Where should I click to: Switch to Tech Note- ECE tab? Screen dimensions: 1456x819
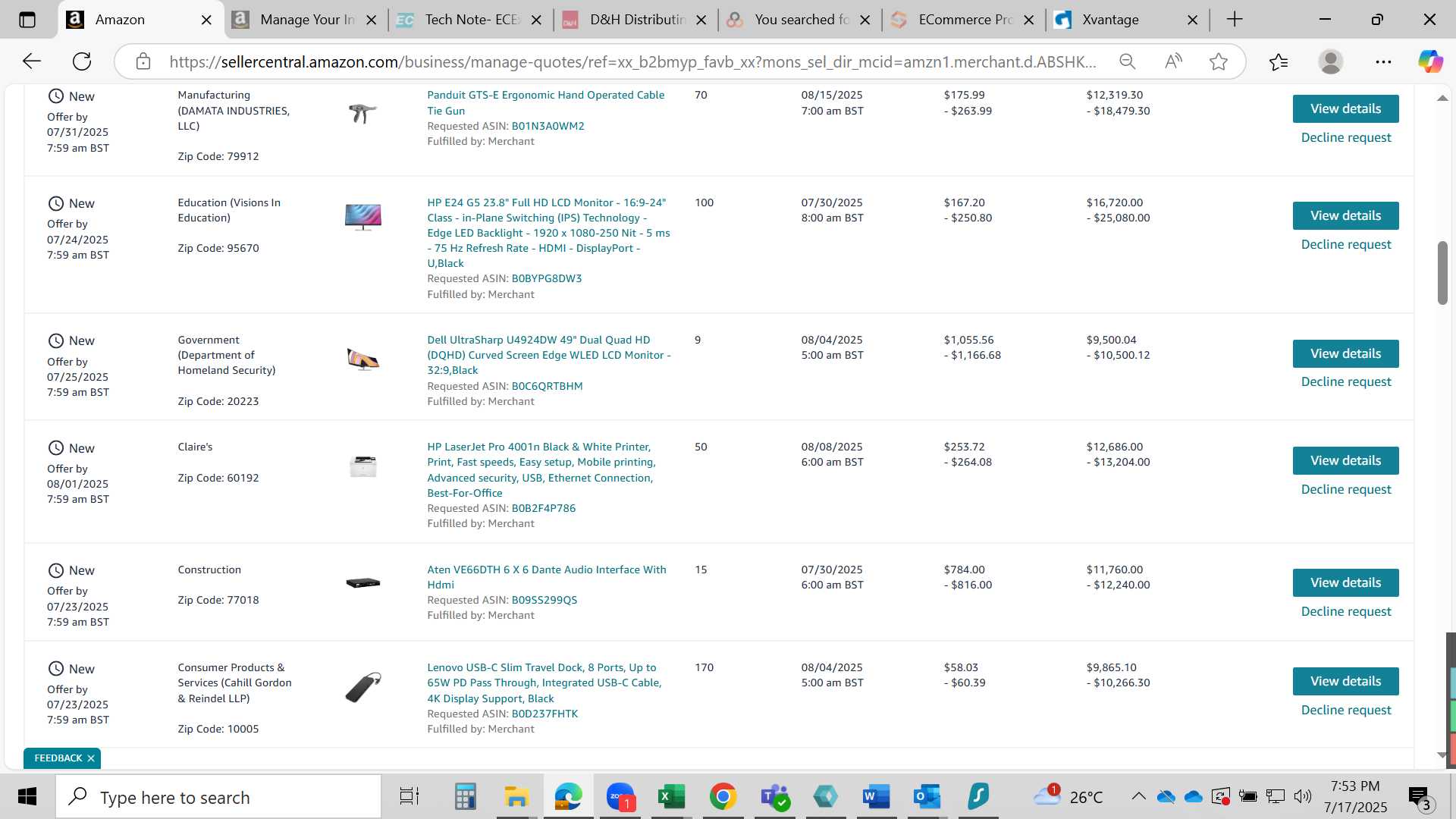[471, 20]
